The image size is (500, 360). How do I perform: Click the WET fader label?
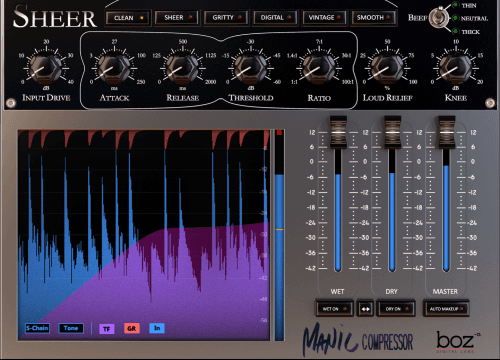pos(337,291)
